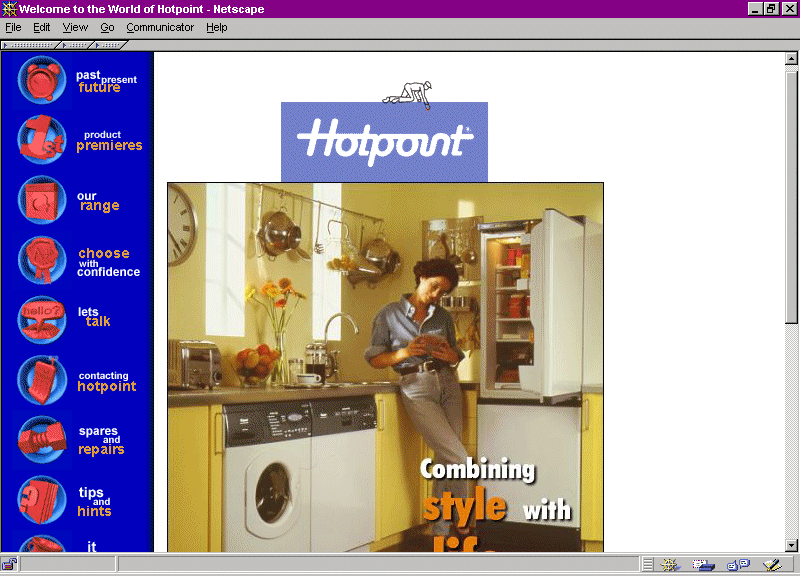800x576 pixels.
Task: Click the red rosette confidence icon
Action: click(42, 260)
